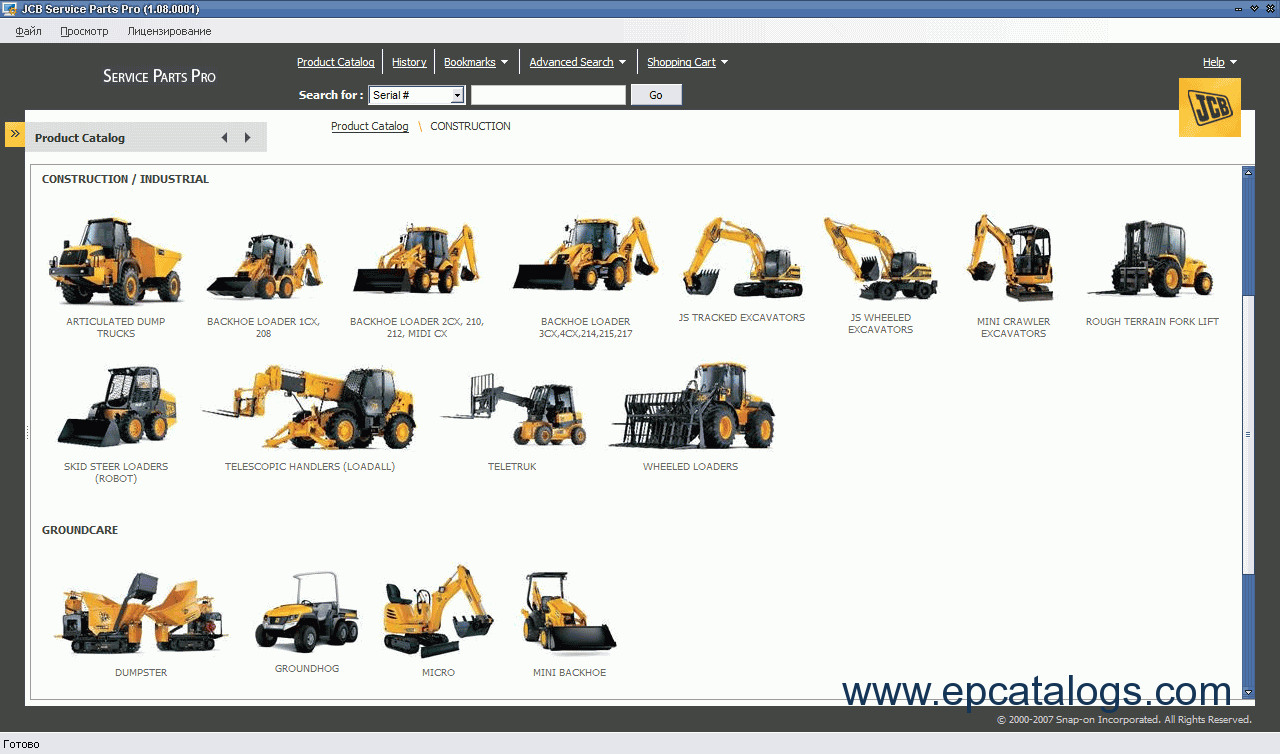
Task: Click the MICRO label
Action: (438, 673)
